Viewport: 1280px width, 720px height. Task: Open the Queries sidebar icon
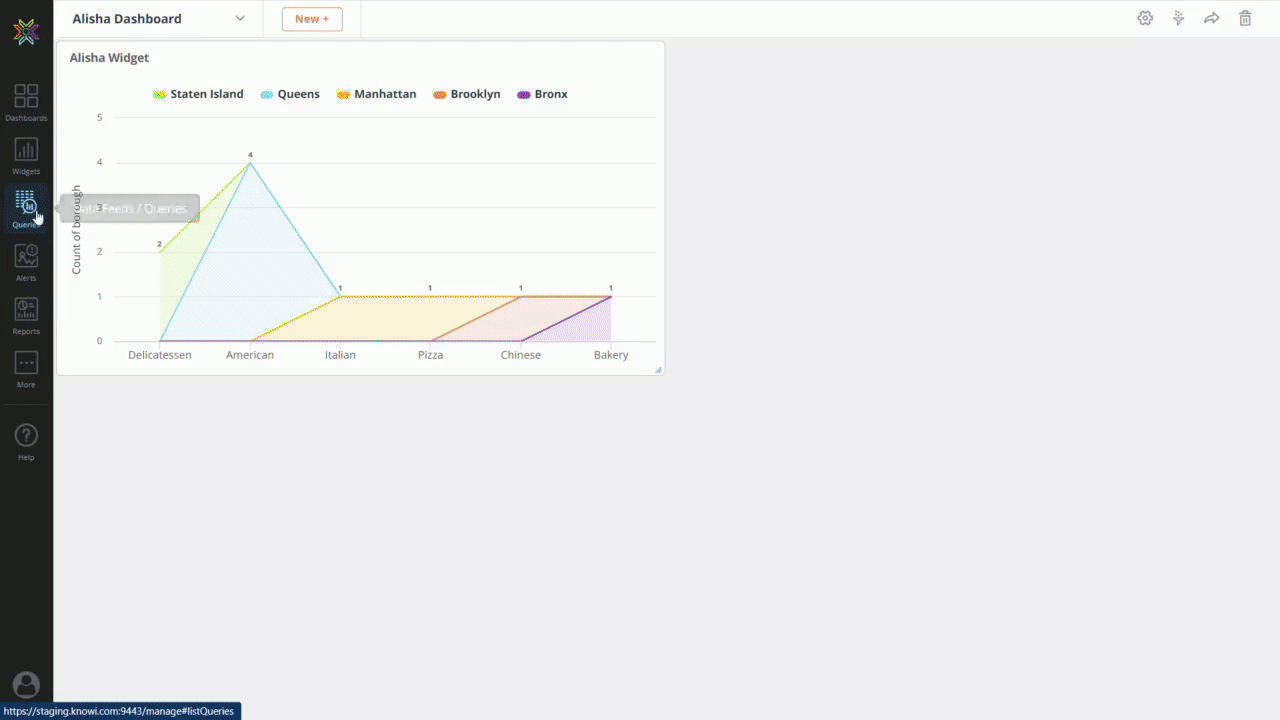[26, 204]
